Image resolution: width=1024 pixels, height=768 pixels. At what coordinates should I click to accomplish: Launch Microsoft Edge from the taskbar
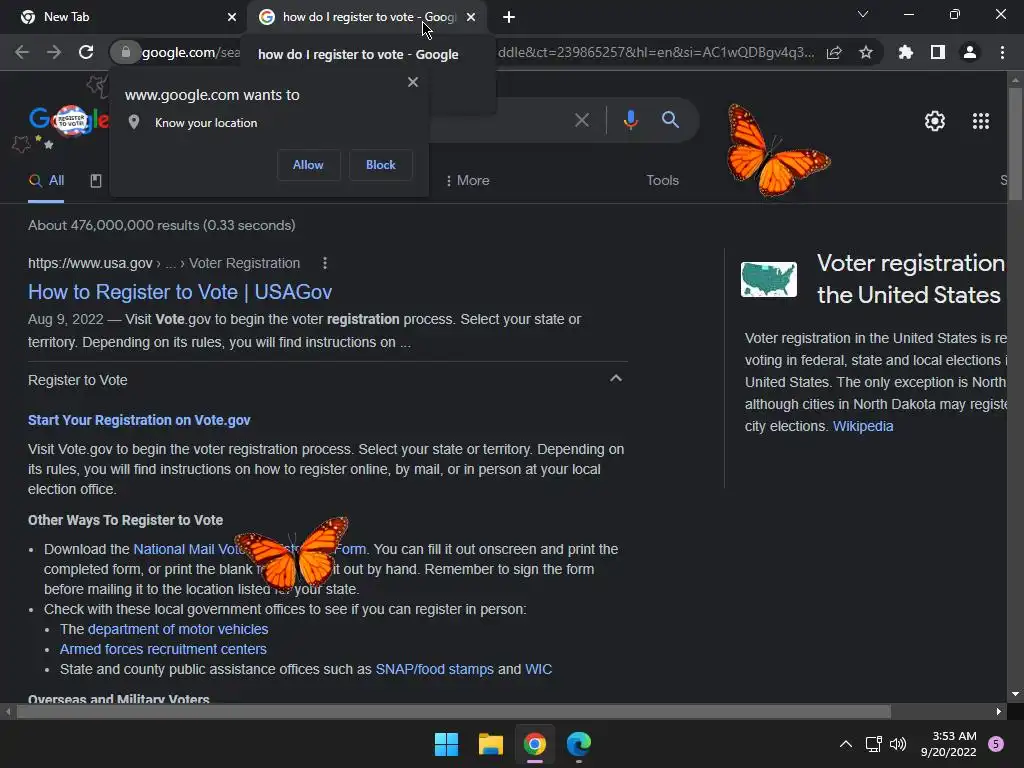pos(579,744)
